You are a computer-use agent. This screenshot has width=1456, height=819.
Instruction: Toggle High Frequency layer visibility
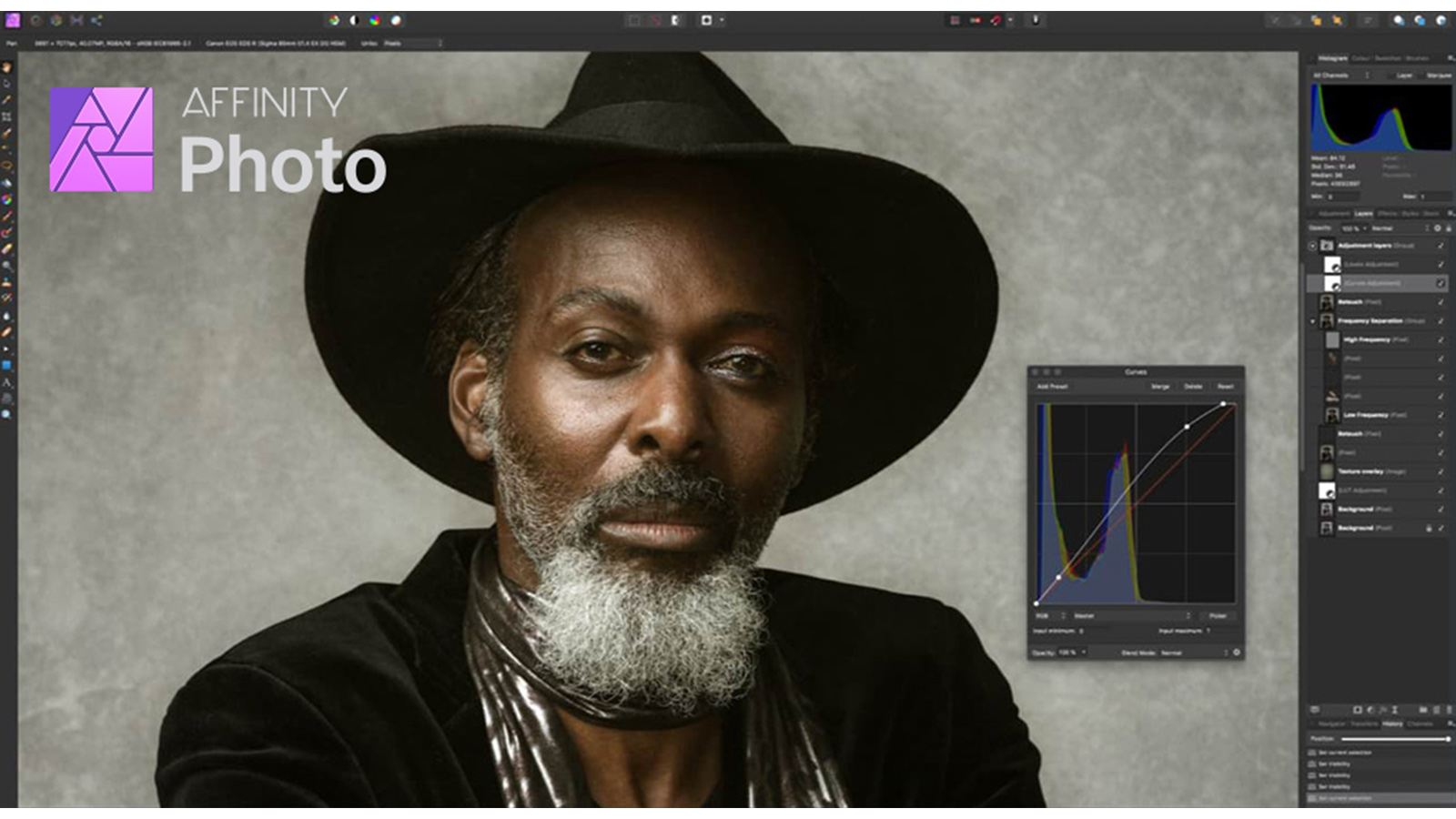pyautogui.click(x=1441, y=339)
